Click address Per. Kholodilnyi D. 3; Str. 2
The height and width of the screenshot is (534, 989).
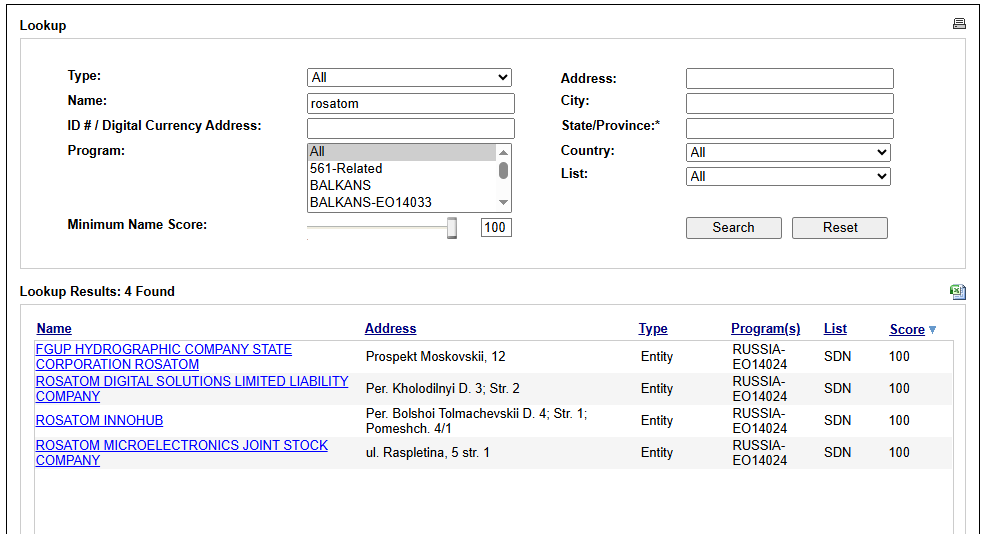coord(442,389)
